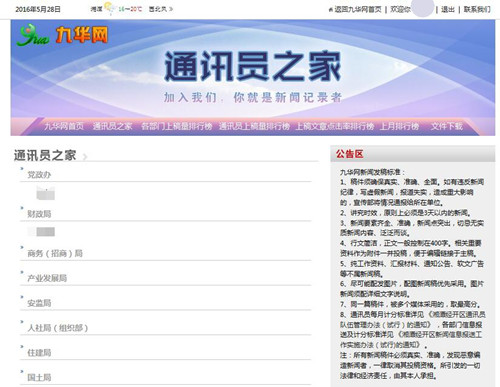Click the bullet arrow beside 安监局
The image size is (500, 387).
(x=22, y=297)
